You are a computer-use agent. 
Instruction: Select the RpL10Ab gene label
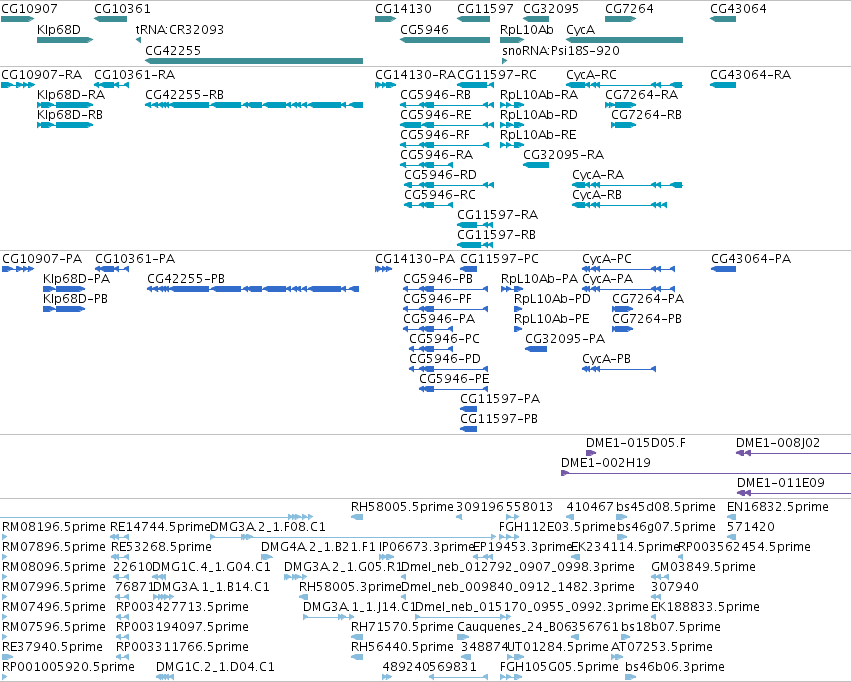point(526,29)
